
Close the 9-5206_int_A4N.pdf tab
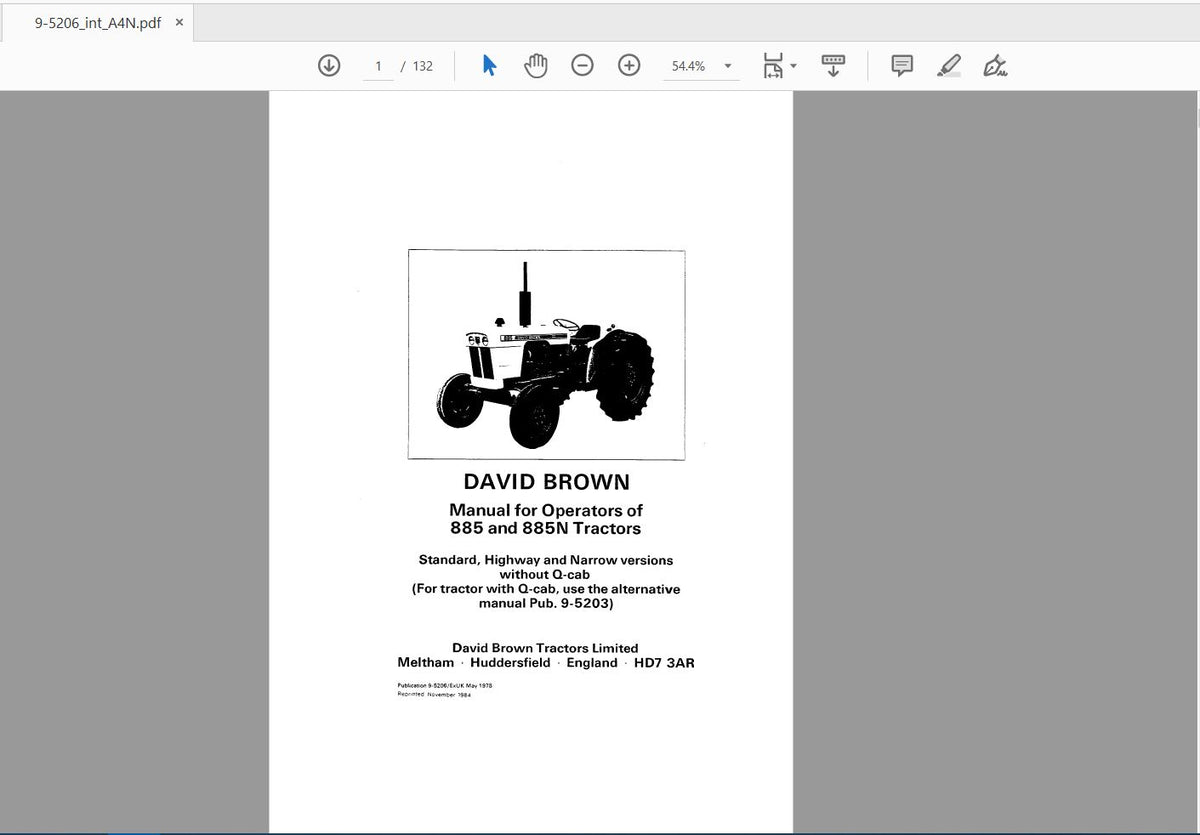tap(179, 22)
